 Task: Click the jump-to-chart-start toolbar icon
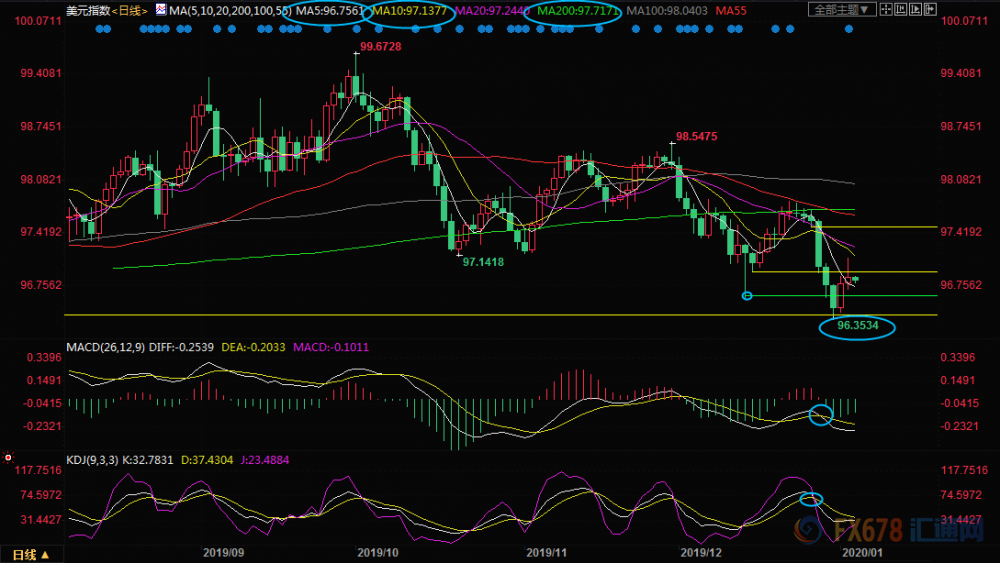tap(901, 10)
